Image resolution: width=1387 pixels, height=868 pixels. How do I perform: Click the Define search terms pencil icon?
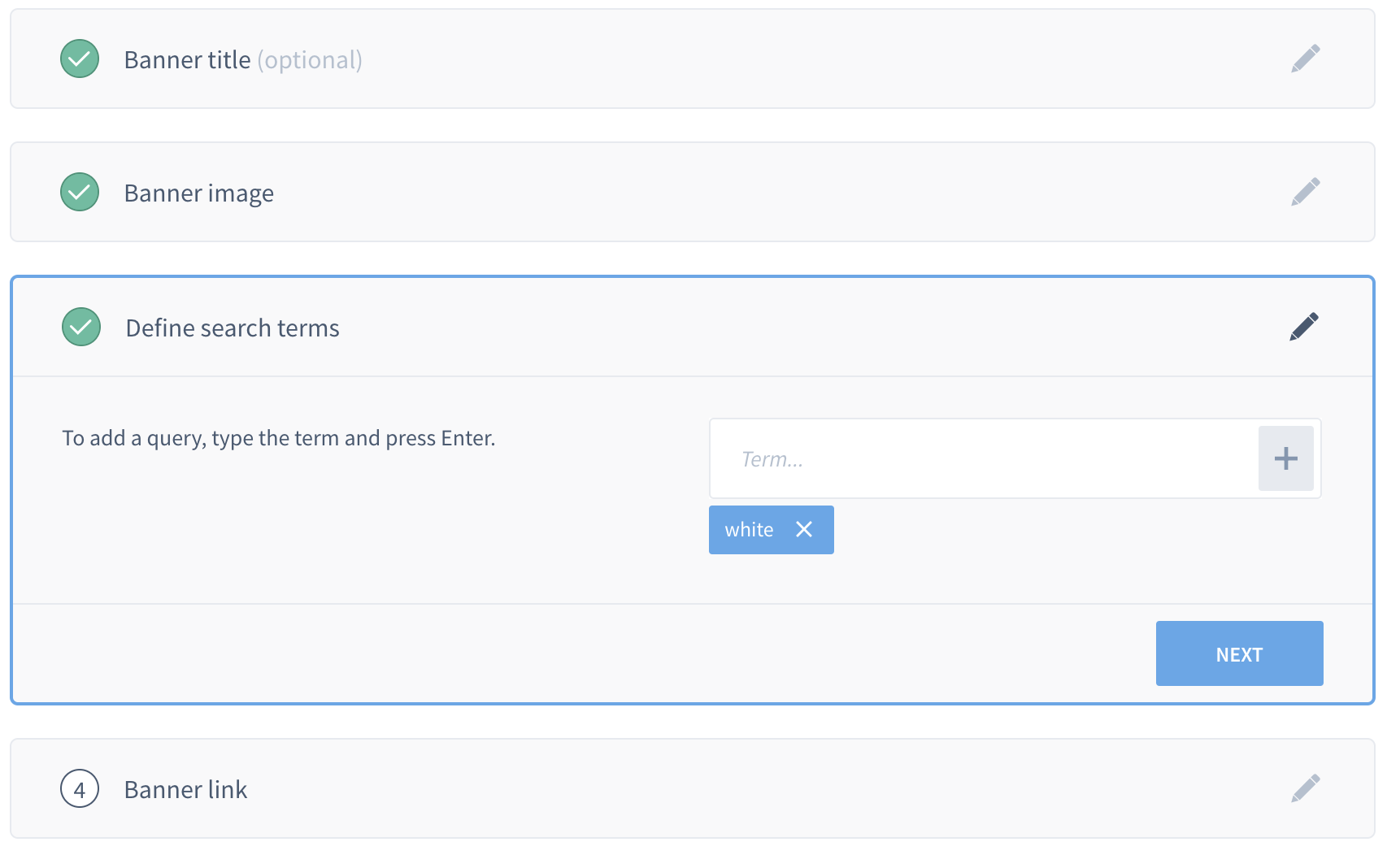point(1303,327)
